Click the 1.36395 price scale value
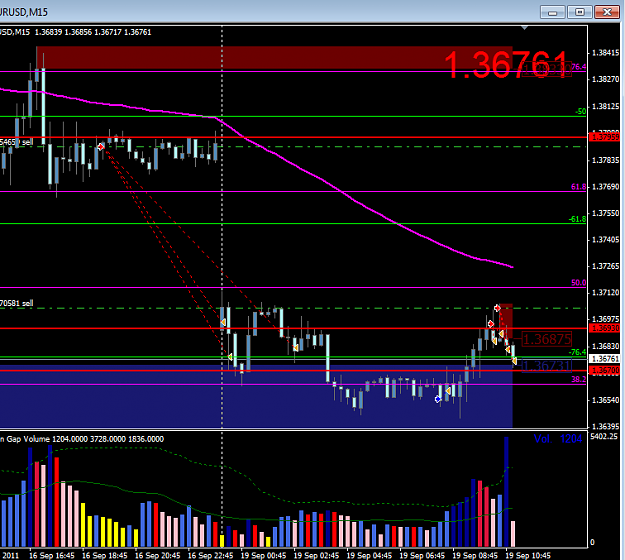This screenshot has width=625, height=560. pyautogui.click(x=605, y=426)
